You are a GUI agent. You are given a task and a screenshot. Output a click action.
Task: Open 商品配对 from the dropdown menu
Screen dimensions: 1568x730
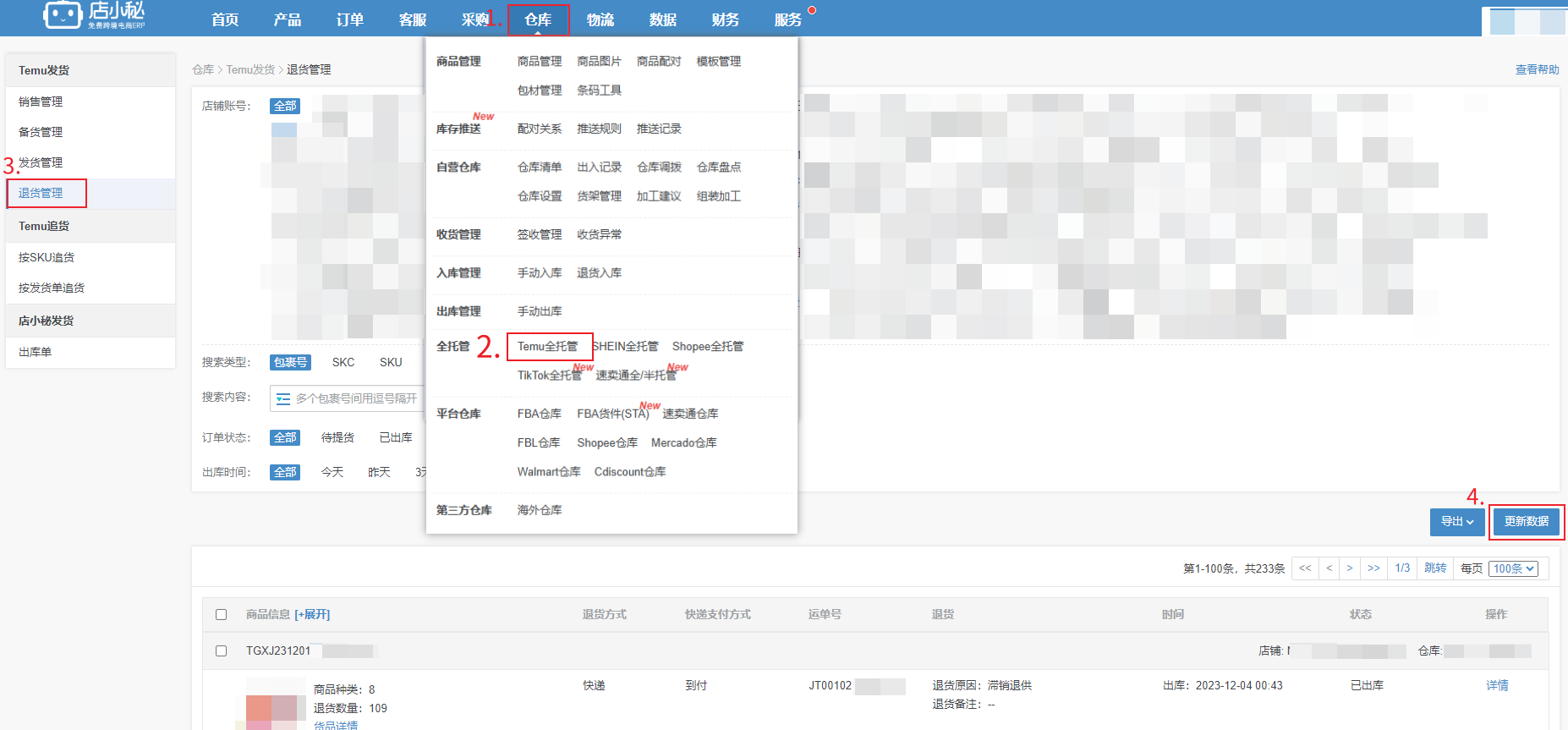tap(659, 62)
